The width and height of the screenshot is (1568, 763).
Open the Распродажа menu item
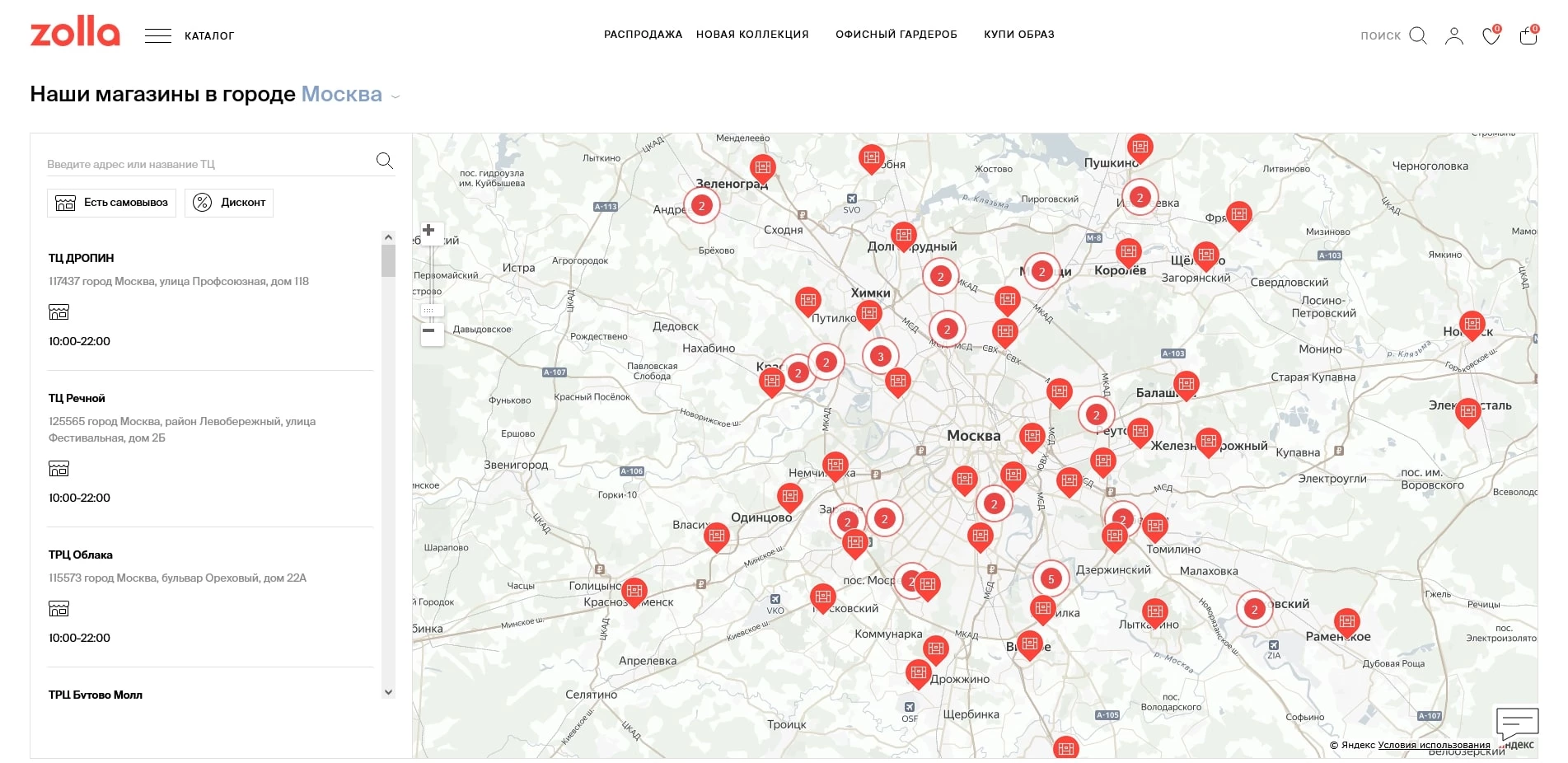point(643,35)
